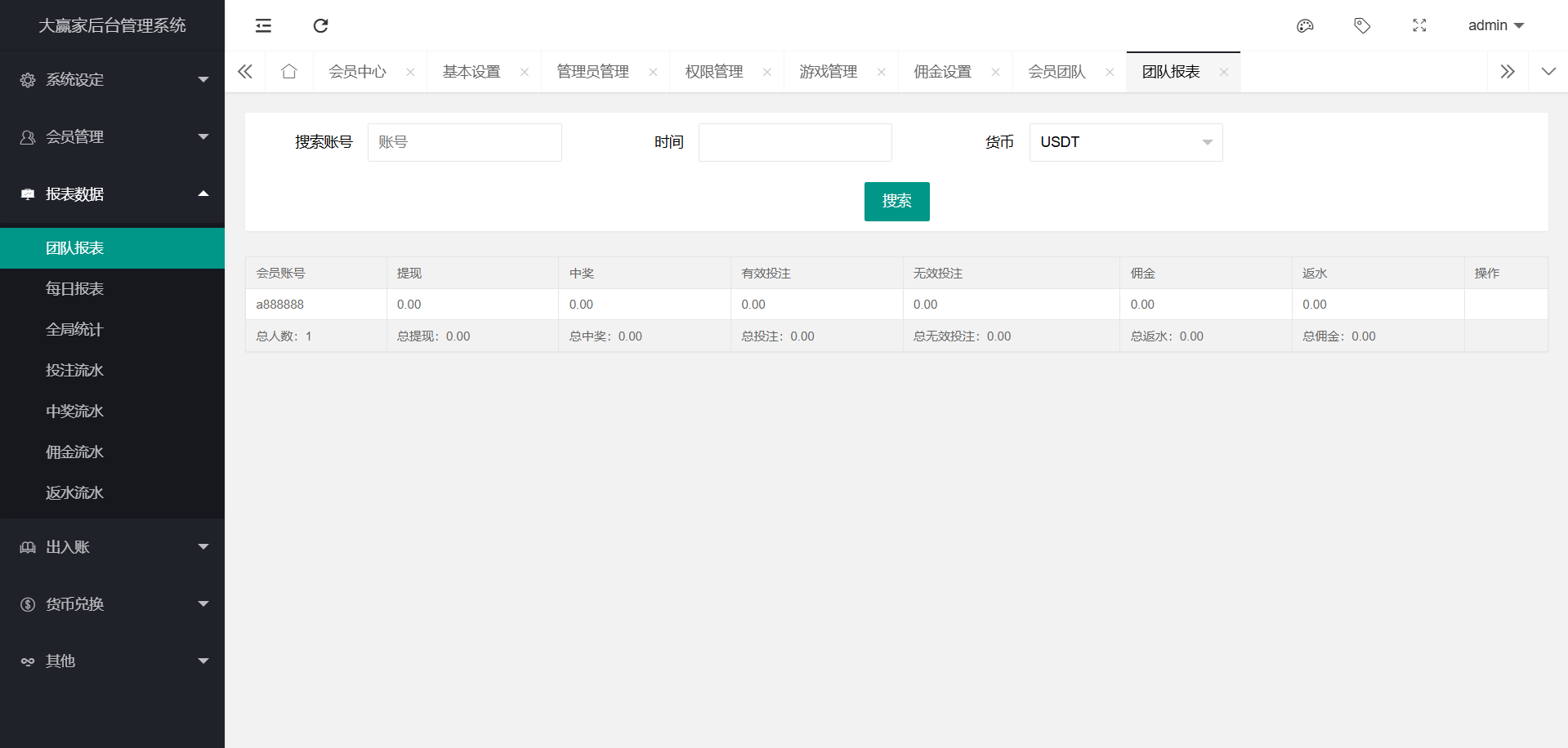
Task: Click the 账号 search input field
Action: click(464, 142)
